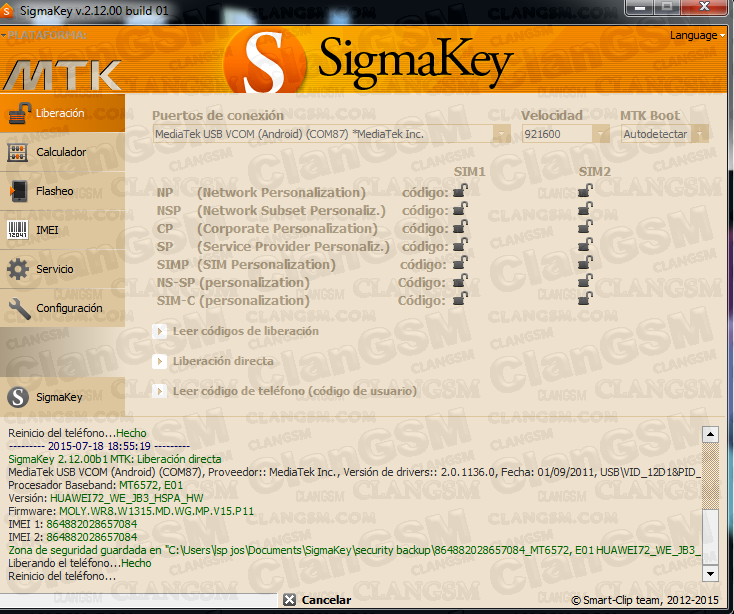Viewport: 734px width, 614px height.
Task: Switch to the SigmaKey tab
Action: coord(62,397)
